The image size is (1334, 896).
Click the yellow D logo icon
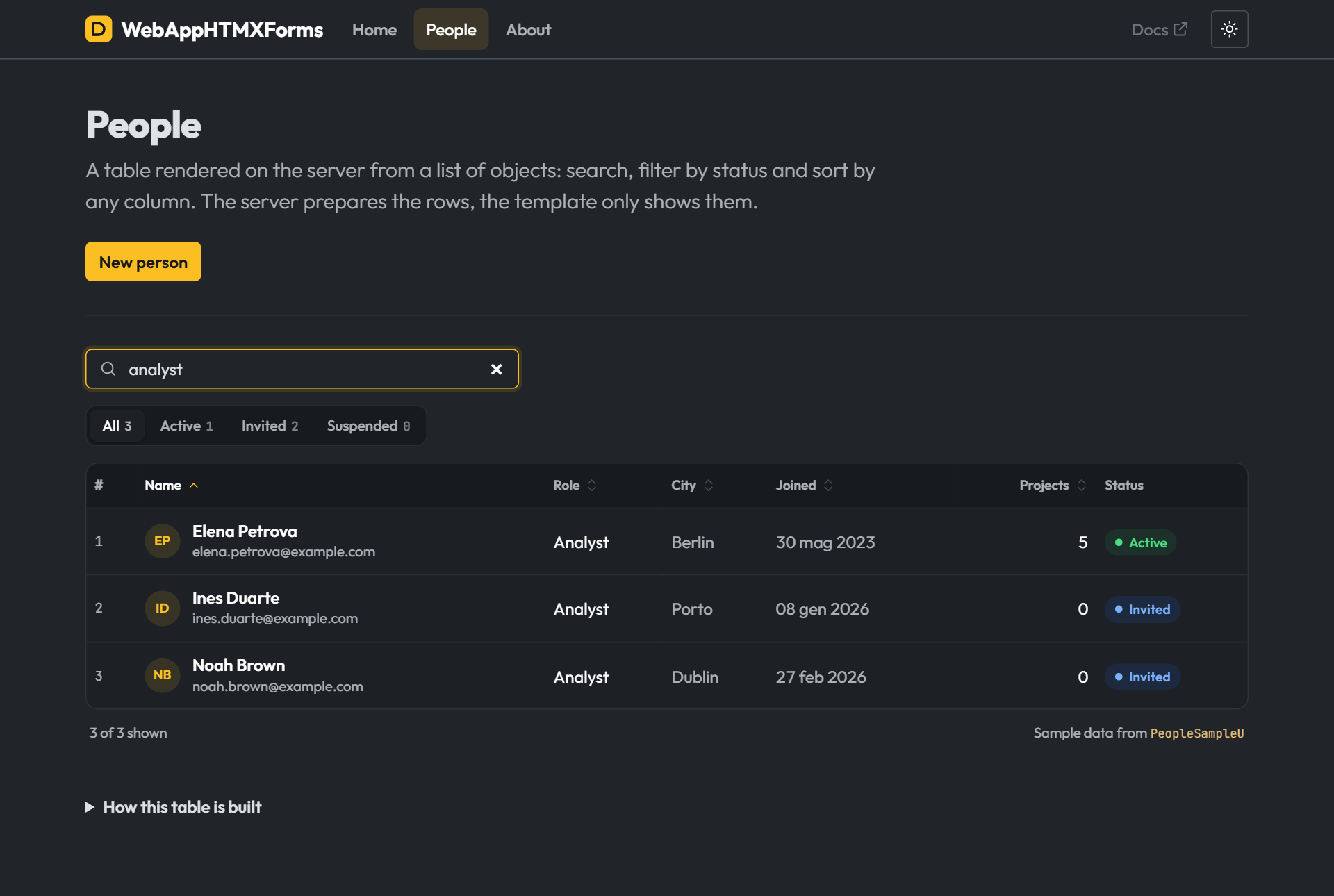pyautogui.click(x=99, y=29)
